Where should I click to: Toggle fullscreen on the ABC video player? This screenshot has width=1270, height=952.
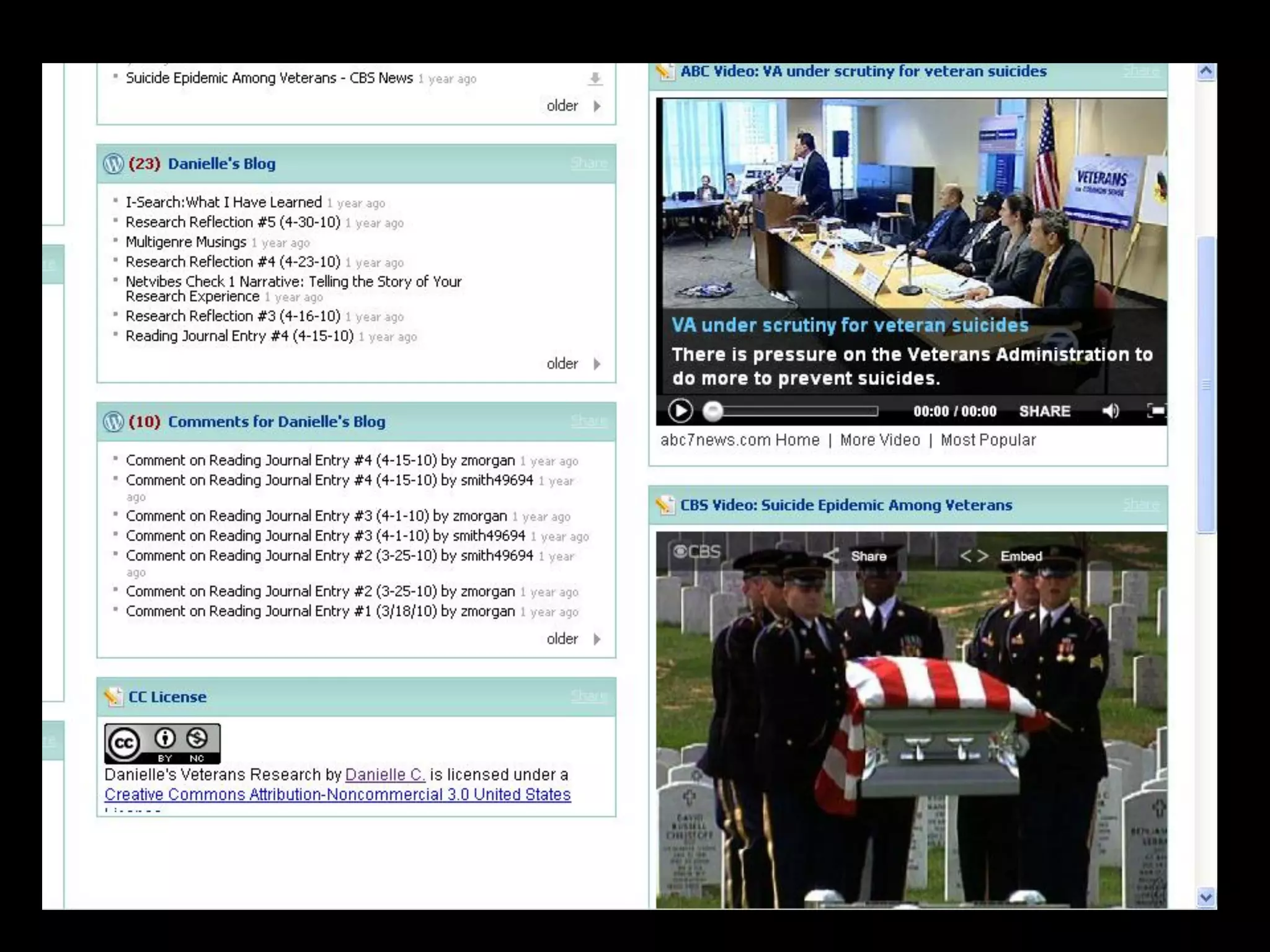[1156, 411]
